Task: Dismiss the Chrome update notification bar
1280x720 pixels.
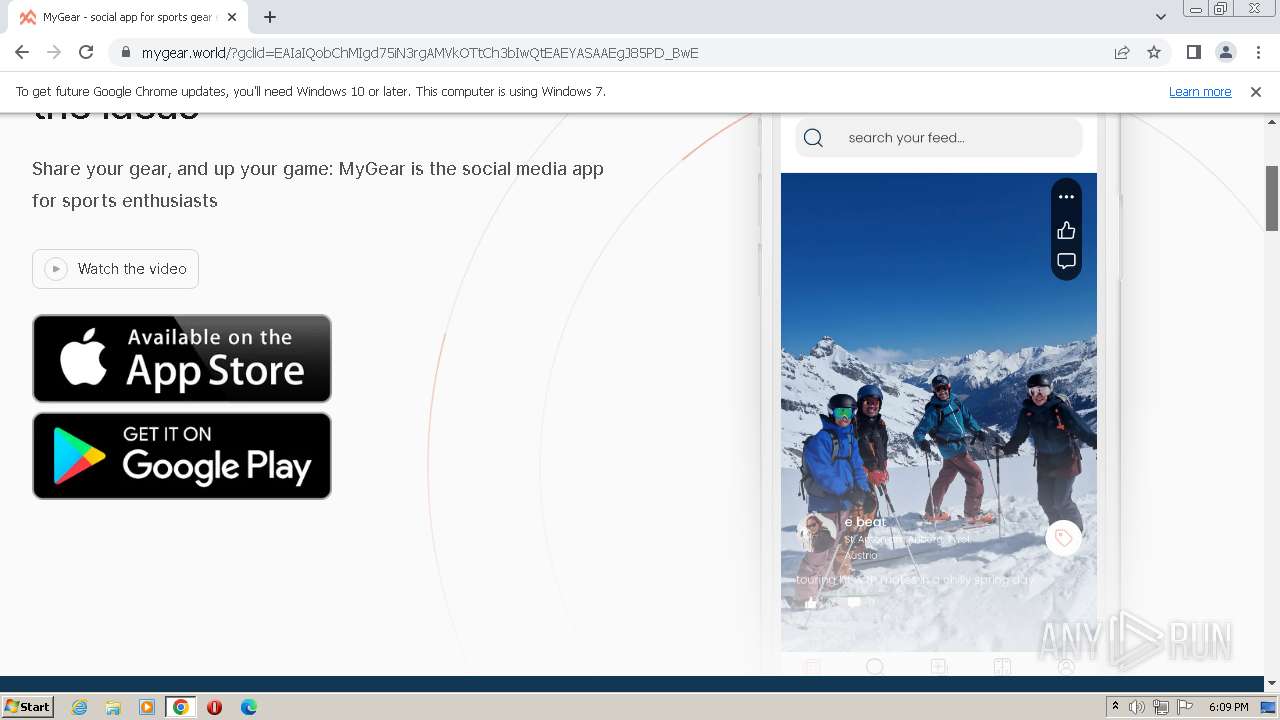Action: tap(1256, 91)
